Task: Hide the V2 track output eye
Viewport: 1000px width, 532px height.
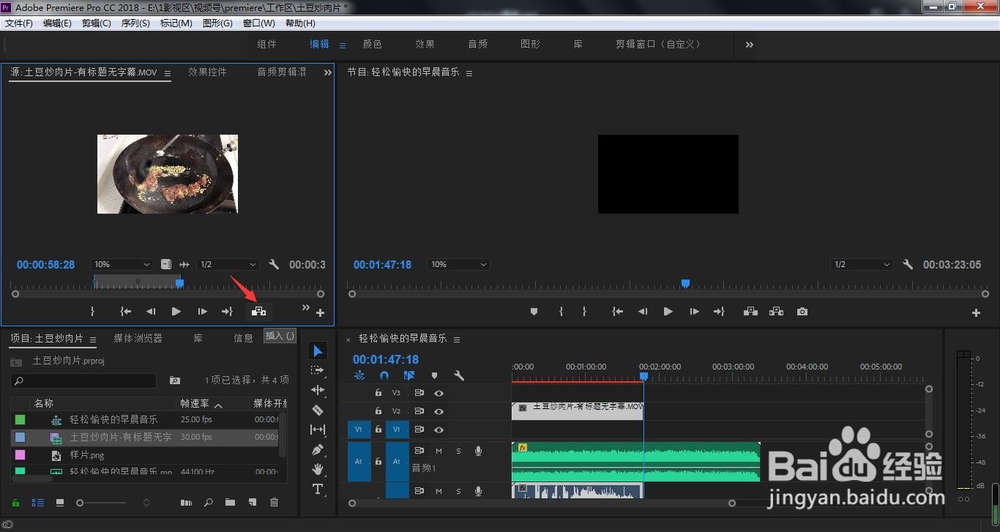Action: tap(439, 411)
